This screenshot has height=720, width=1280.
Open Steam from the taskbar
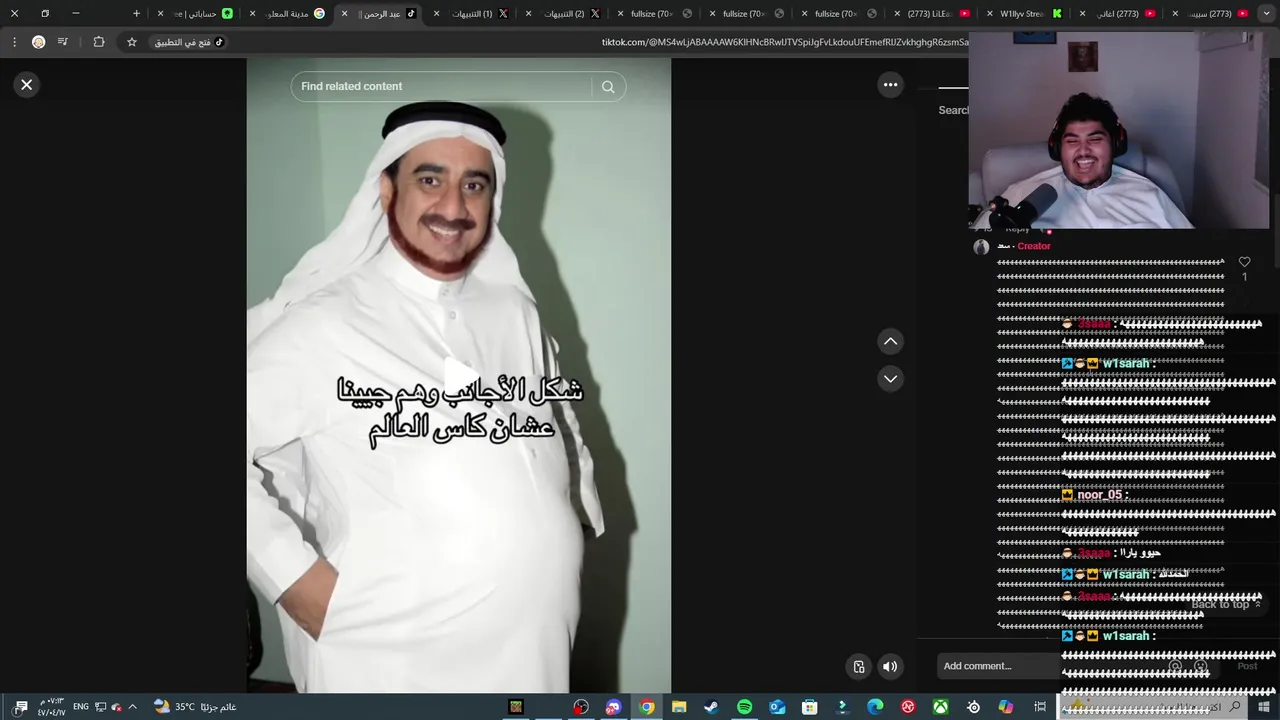[711, 707]
